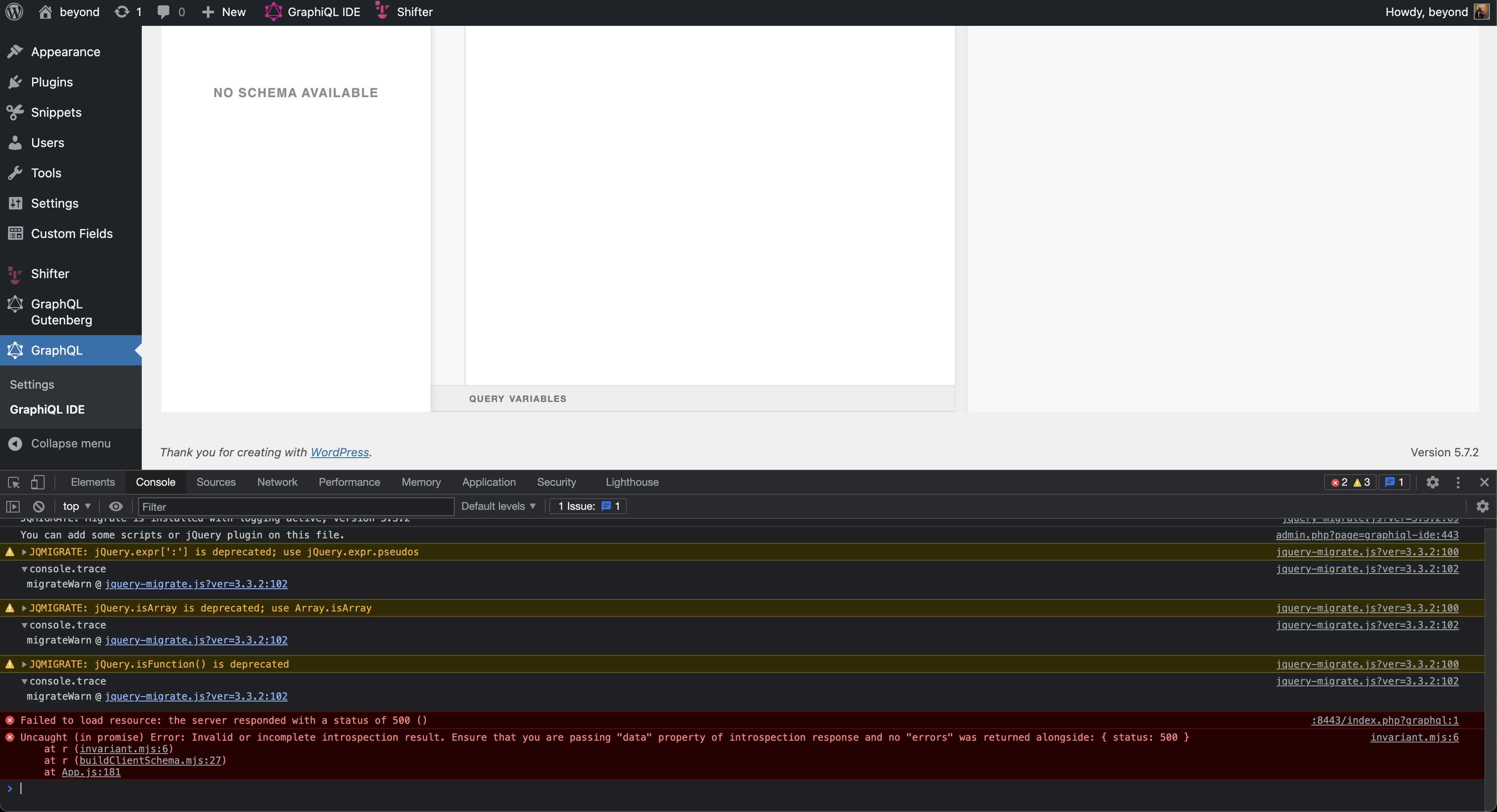Collapse the first console.trace entry
Screen dimensions: 1497x812
pyautogui.click(x=24, y=569)
